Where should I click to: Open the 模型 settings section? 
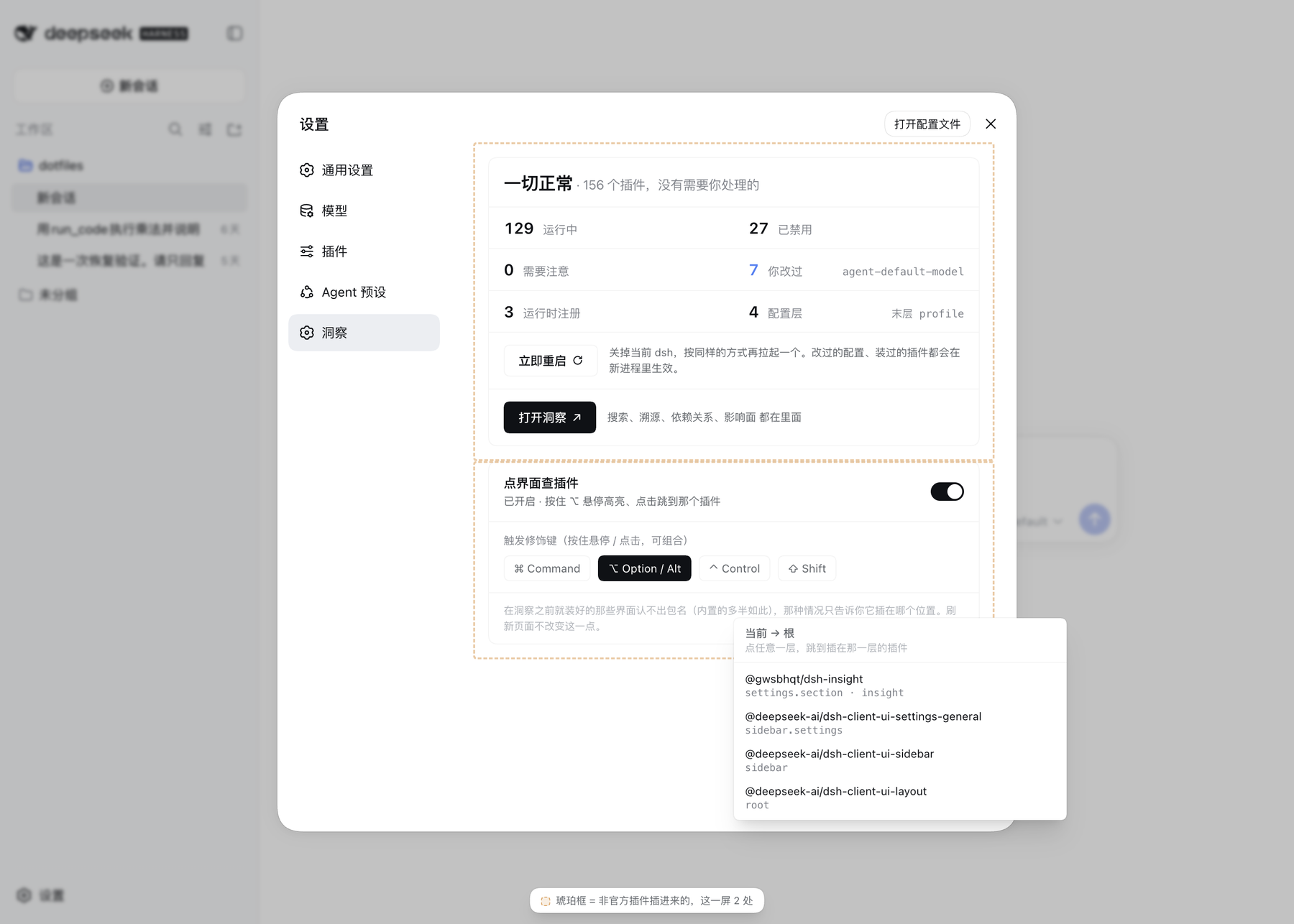[364, 211]
